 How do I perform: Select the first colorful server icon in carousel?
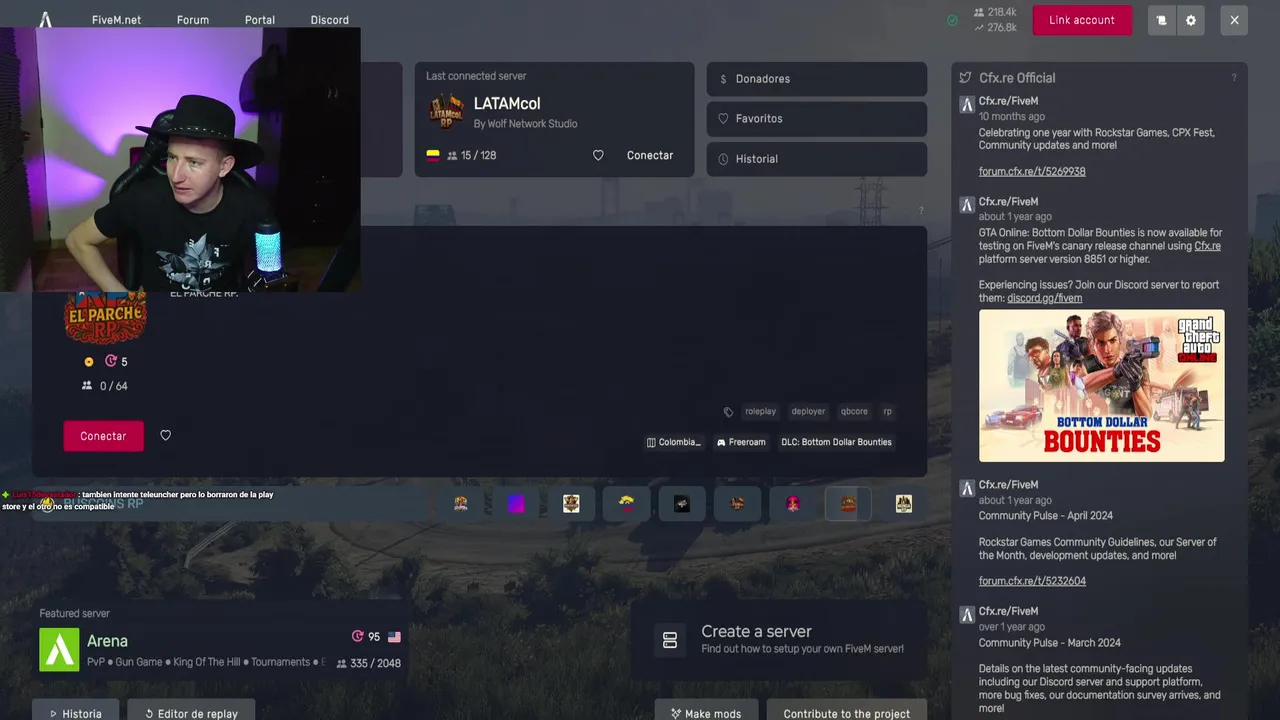[x=461, y=504]
